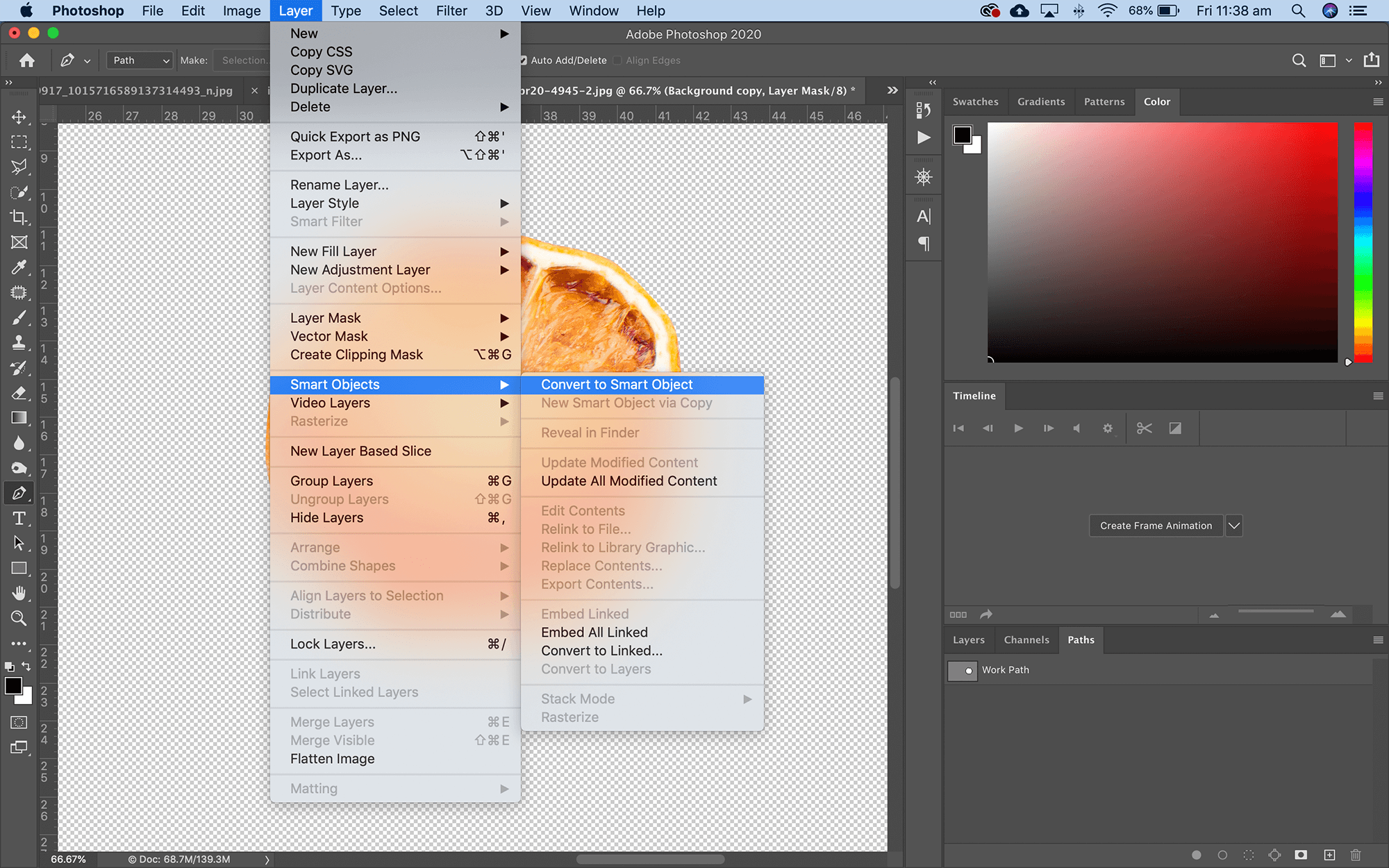Select the Brush tool

pos(19,318)
